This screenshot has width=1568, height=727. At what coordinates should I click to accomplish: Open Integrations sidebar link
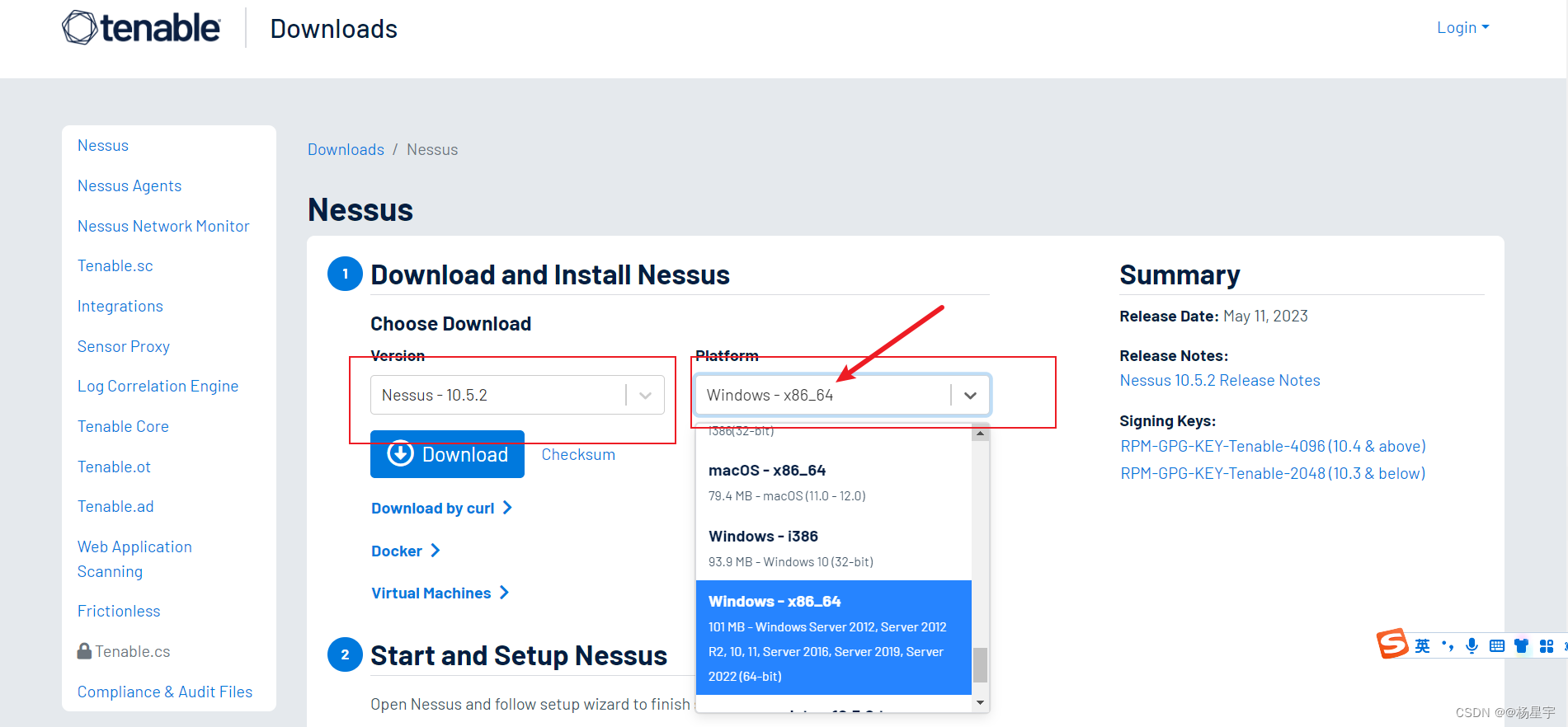120,306
